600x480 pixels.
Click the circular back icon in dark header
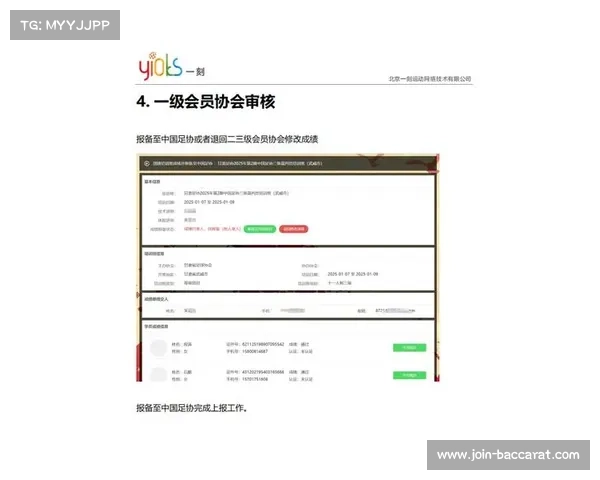point(147,163)
